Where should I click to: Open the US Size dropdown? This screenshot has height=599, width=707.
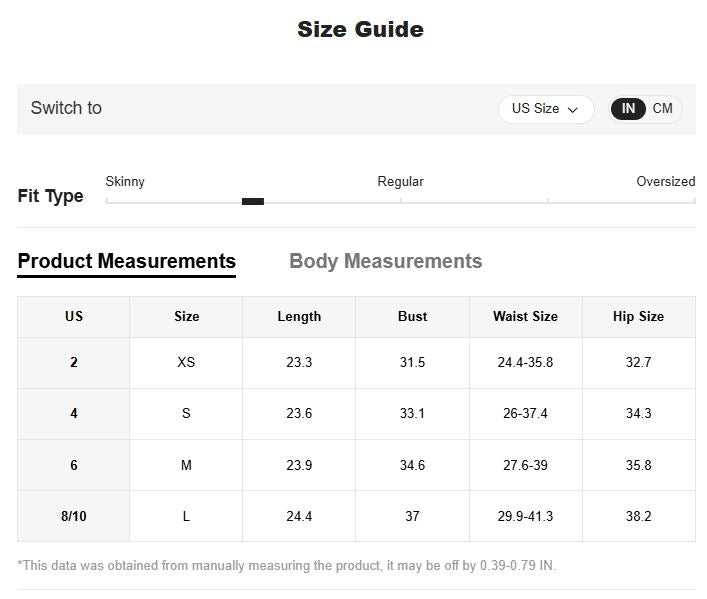pos(545,109)
